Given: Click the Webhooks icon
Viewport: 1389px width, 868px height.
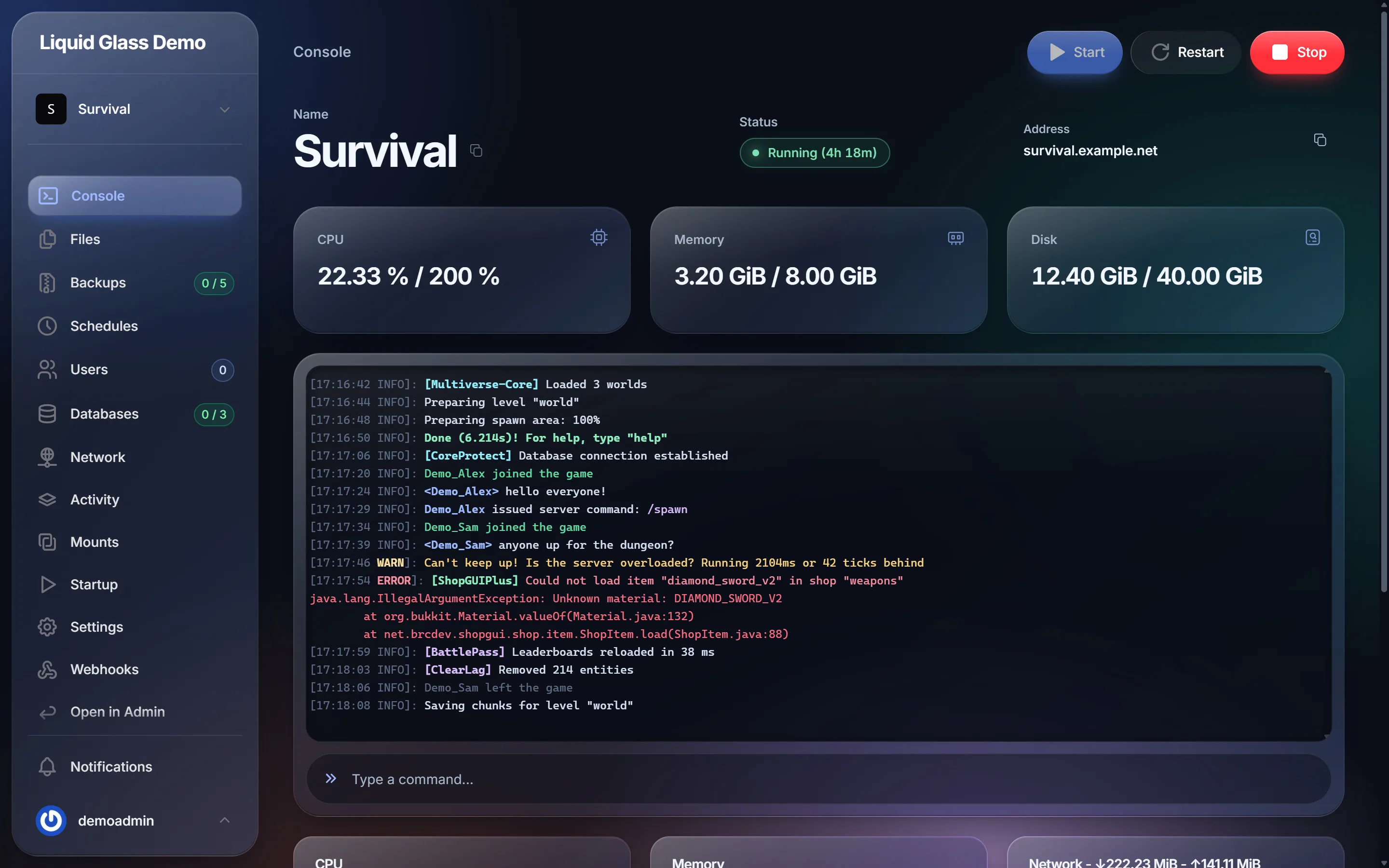Looking at the screenshot, I should point(48,669).
